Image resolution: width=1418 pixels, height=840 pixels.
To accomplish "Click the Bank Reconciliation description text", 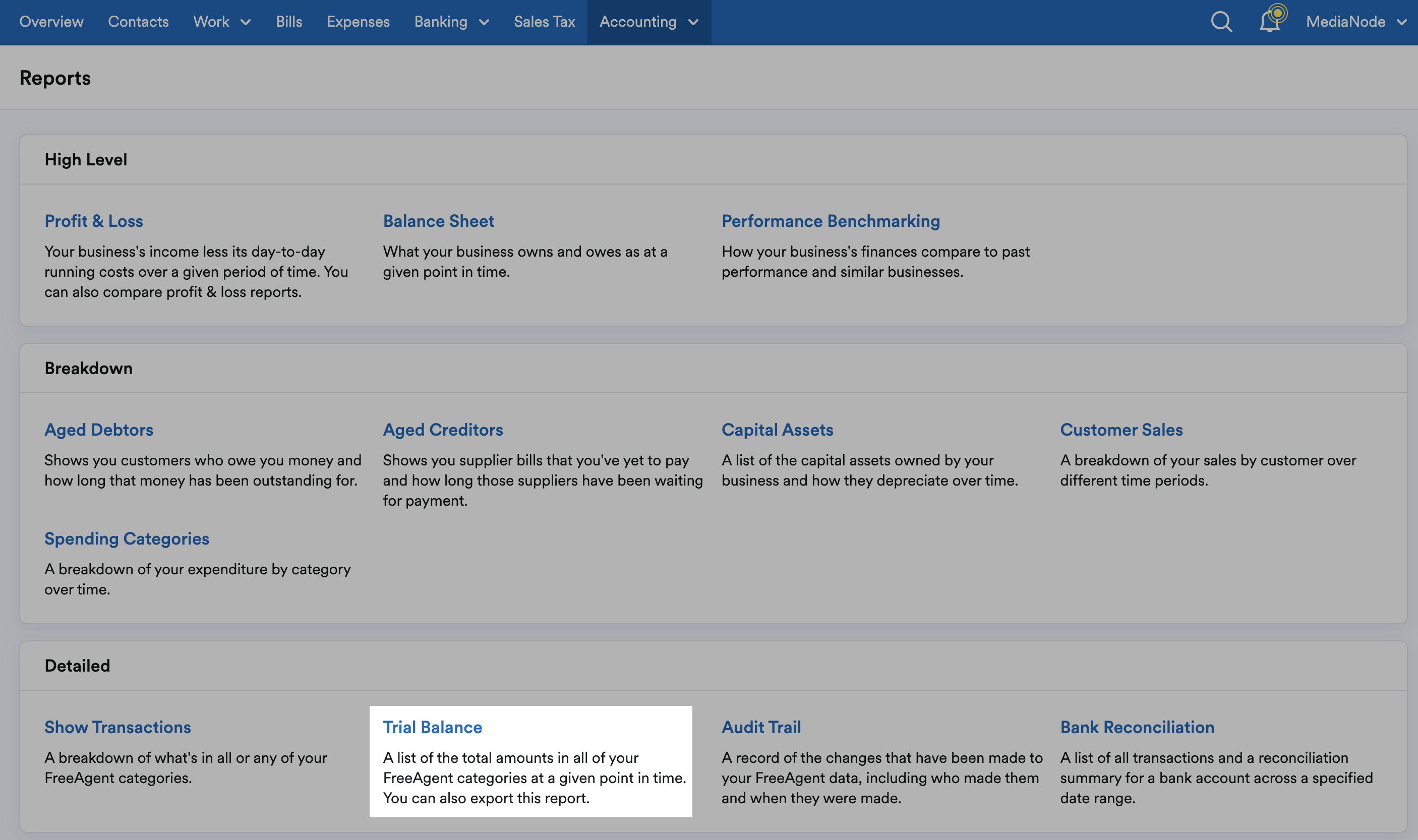I will [1216, 778].
